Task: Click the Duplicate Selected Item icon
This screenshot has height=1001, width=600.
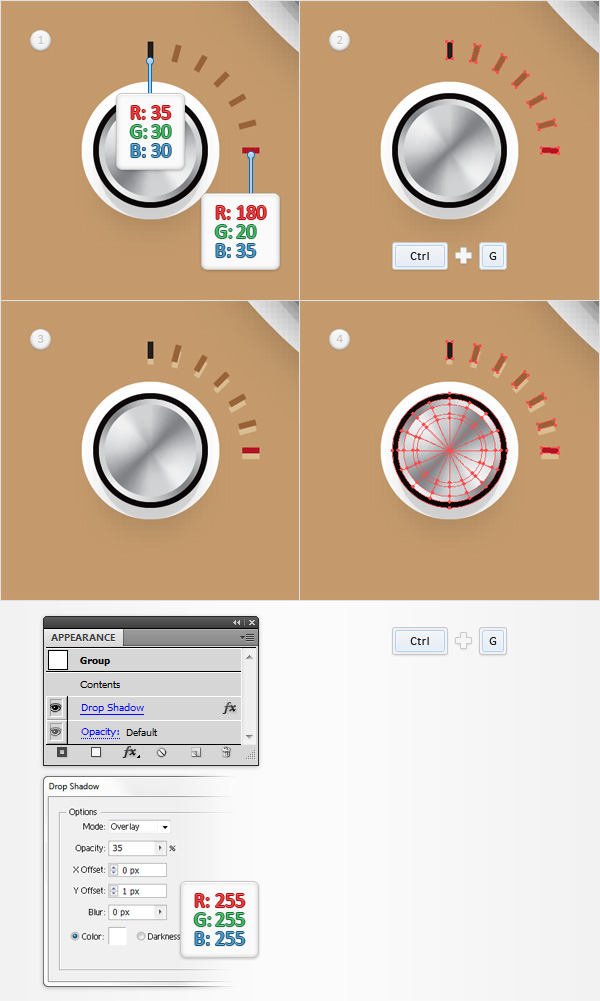Action: point(196,752)
